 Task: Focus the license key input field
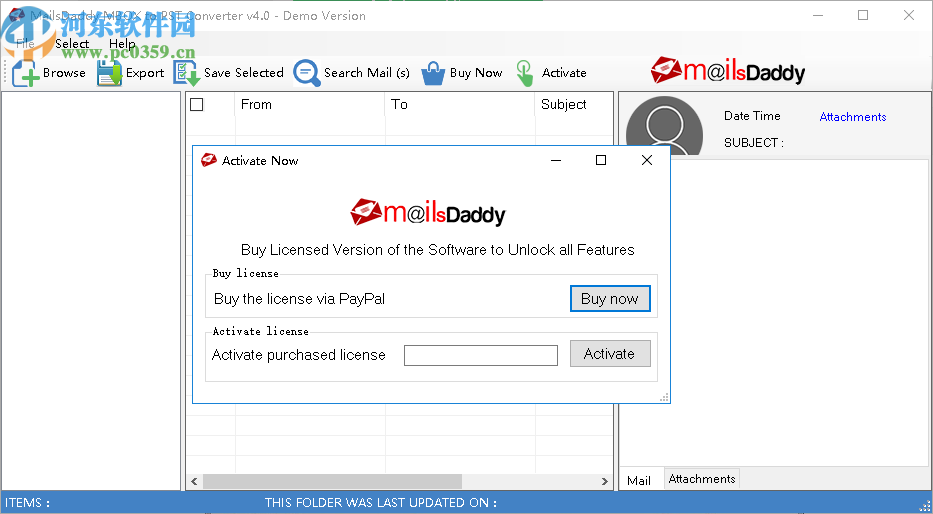pos(481,356)
